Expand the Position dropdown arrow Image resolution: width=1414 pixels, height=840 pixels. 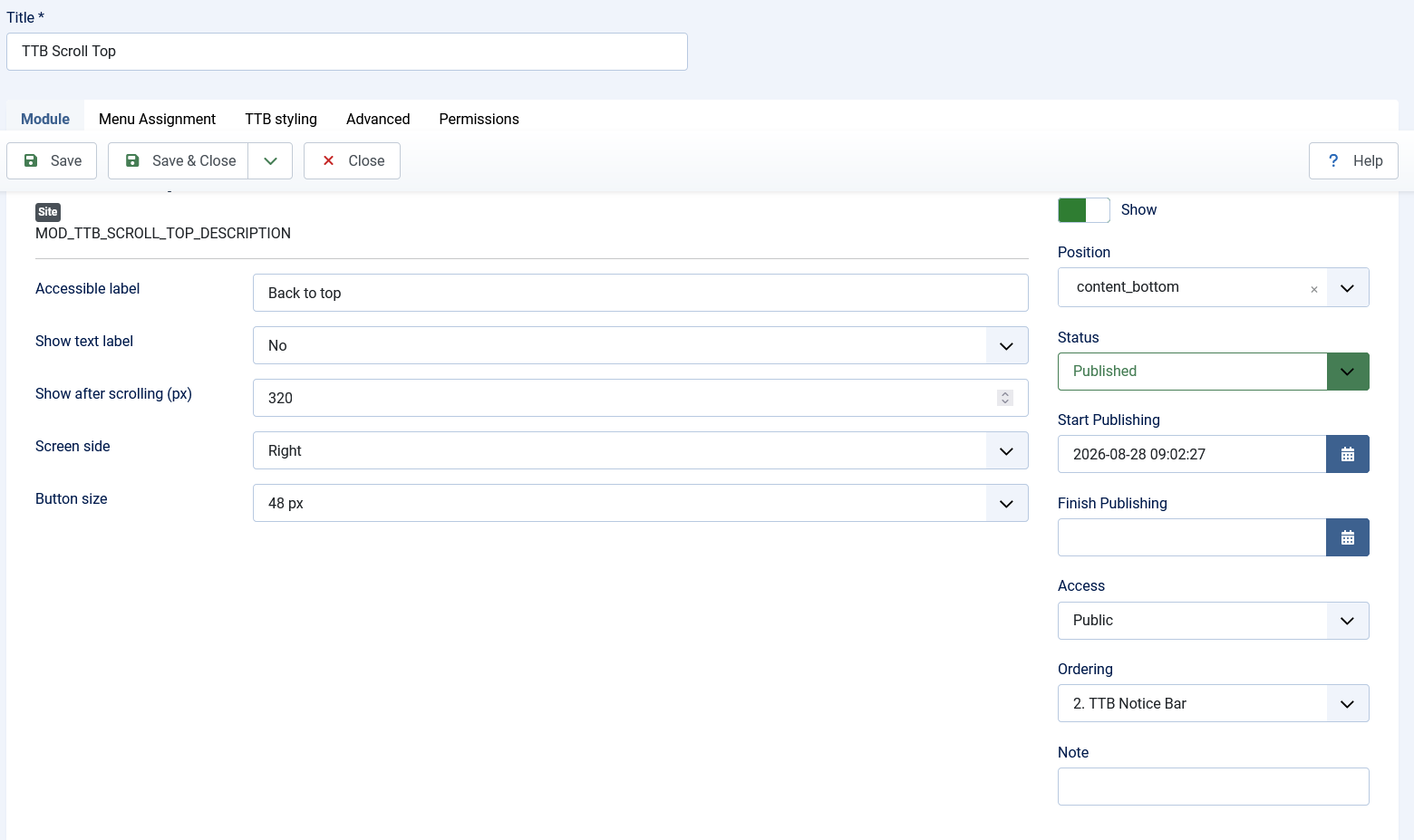[1347, 287]
